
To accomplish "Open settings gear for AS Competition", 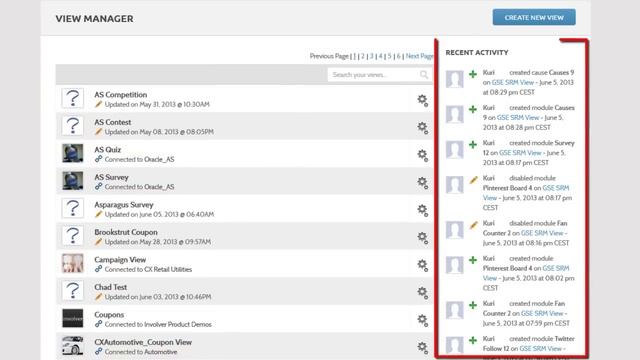I will click(x=422, y=100).
